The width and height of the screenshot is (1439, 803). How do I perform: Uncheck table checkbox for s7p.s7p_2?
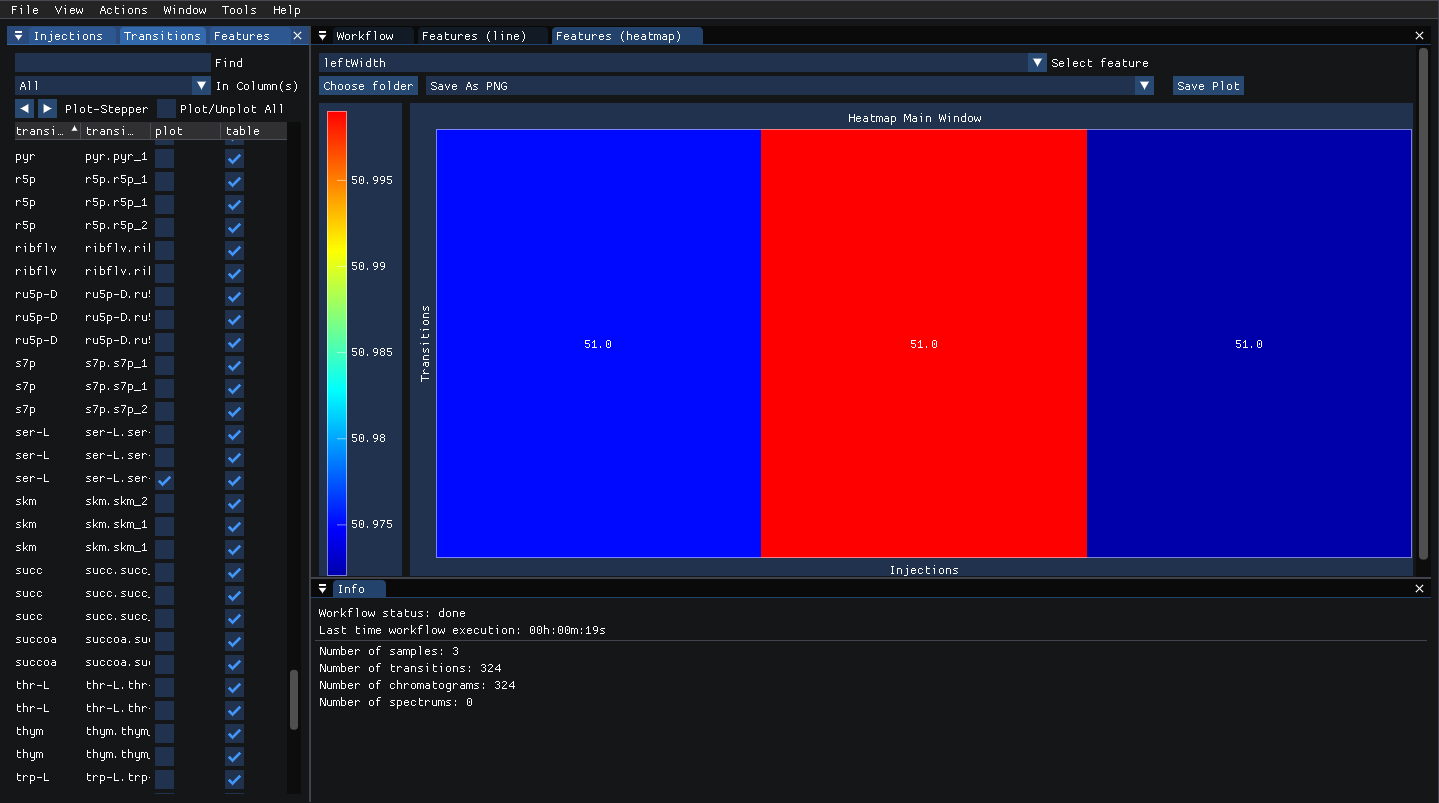234,411
